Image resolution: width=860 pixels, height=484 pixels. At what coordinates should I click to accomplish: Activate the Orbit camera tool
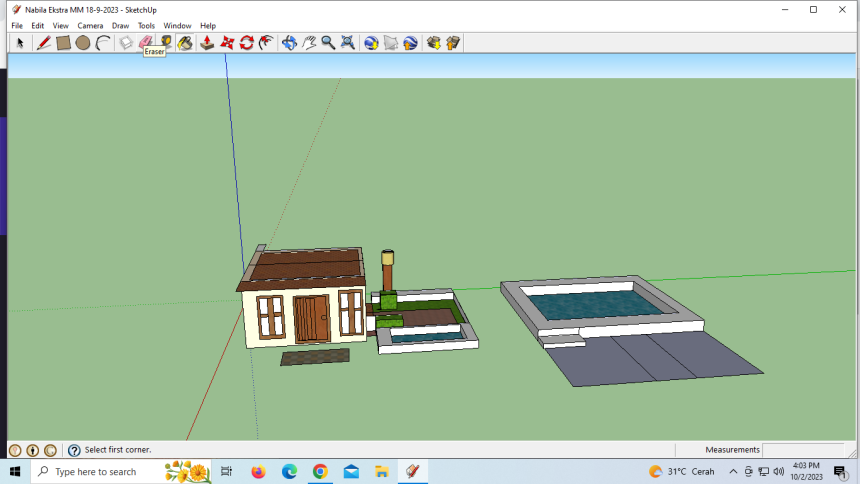coord(289,43)
